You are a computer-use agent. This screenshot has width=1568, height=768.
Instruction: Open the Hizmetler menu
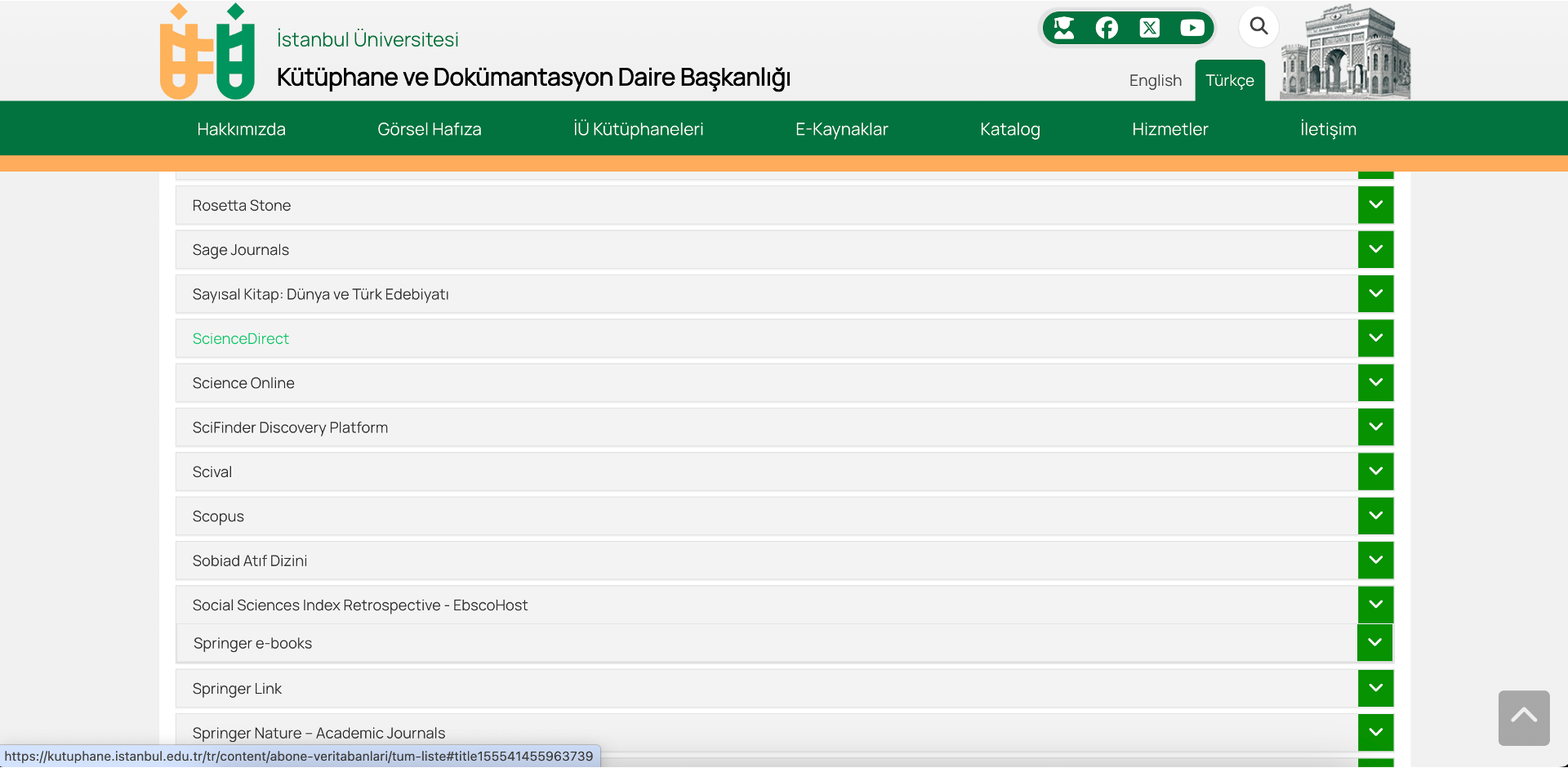pyautogui.click(x=1169, y=129)
